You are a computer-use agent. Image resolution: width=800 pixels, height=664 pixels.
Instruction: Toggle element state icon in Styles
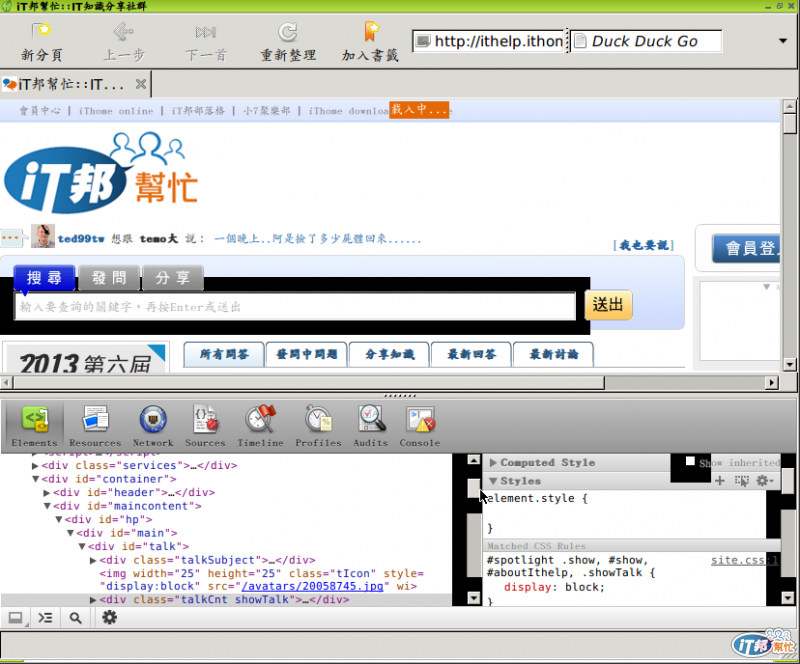[x=741, y=481]
